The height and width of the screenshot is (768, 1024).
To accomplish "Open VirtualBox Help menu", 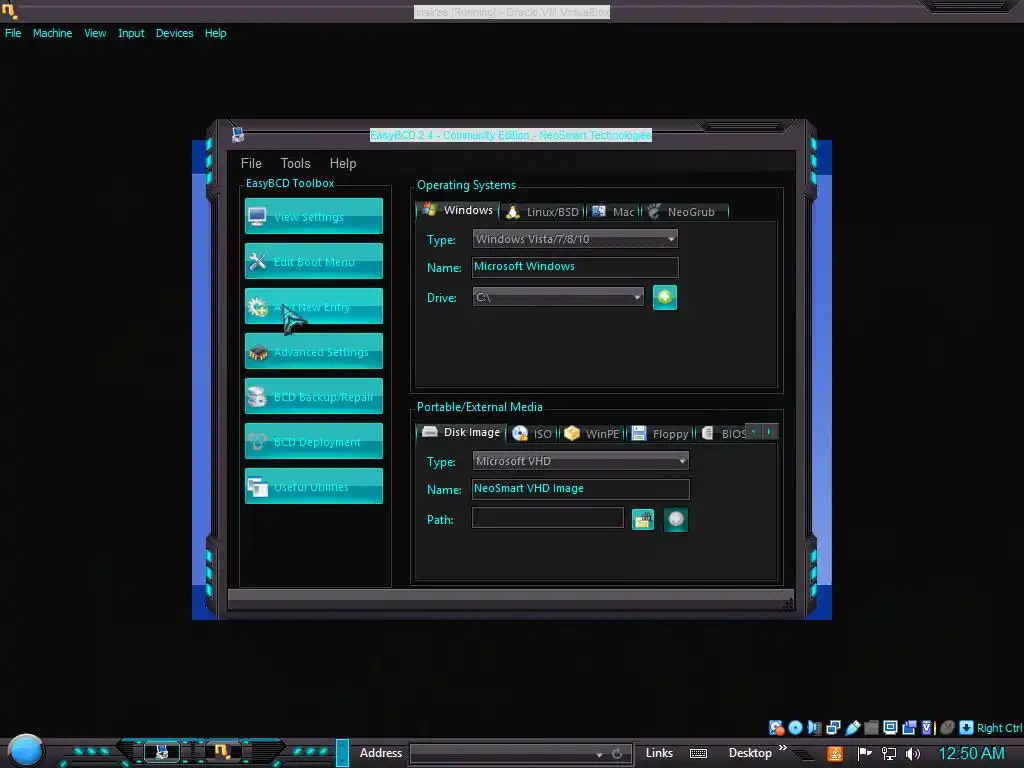I will point(216,33).
